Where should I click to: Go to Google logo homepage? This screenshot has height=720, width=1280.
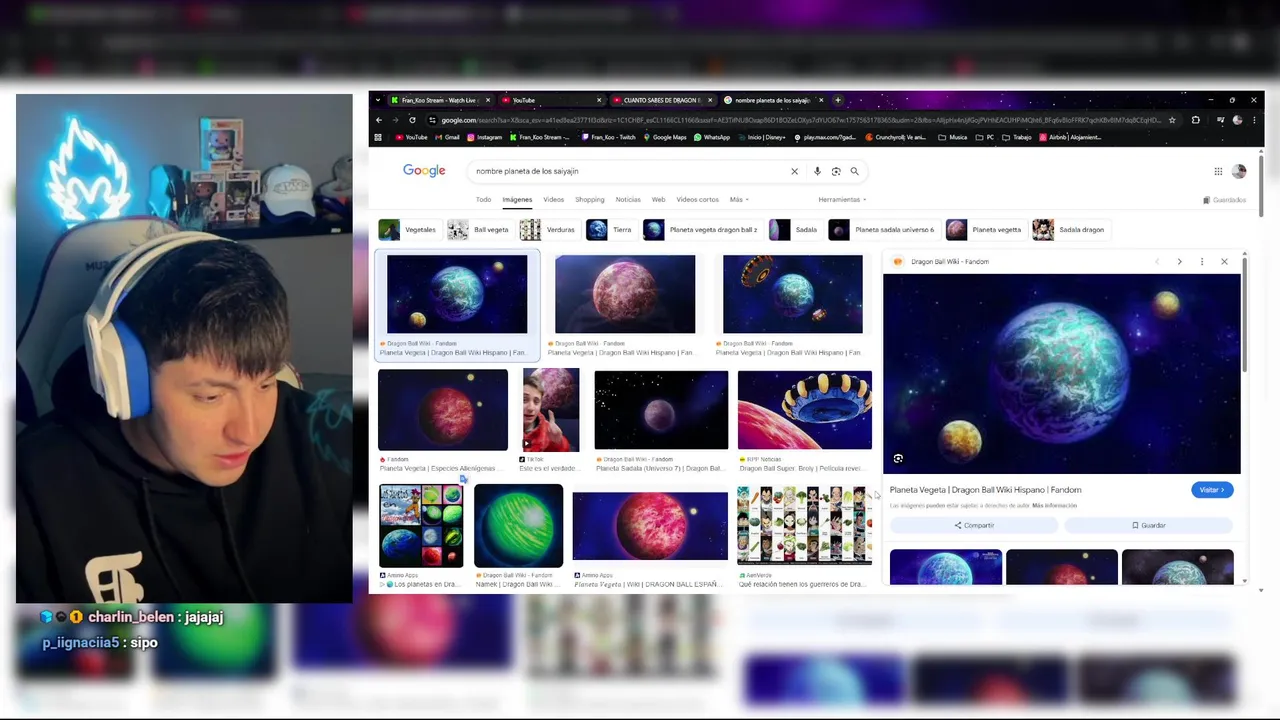coord(424,171)
